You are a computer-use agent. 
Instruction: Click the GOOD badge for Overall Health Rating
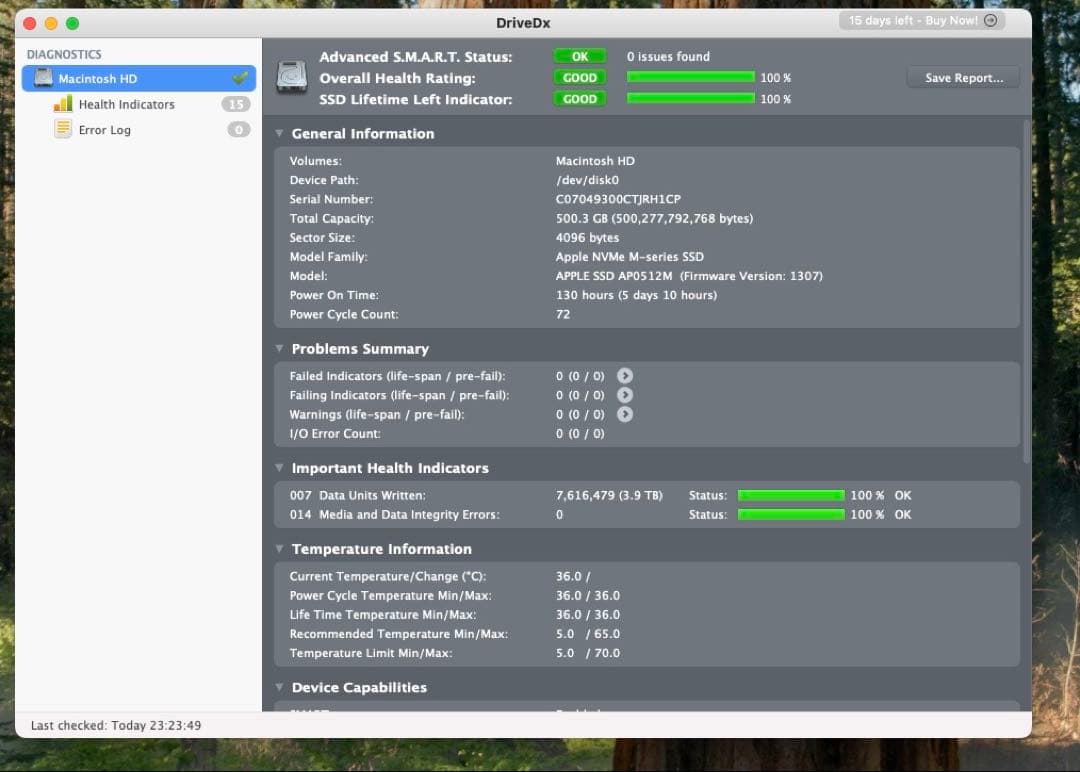click(580, 77)
